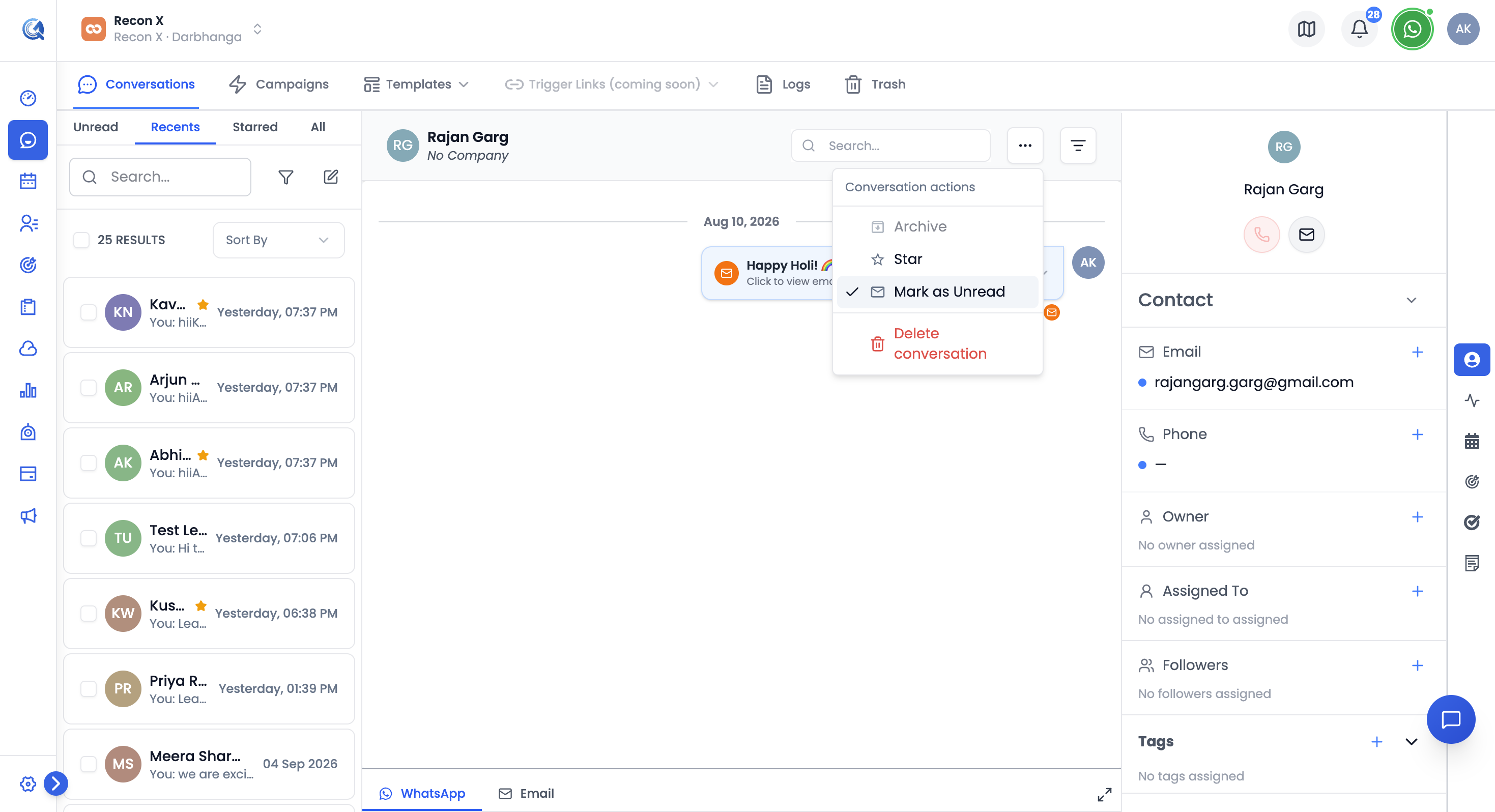Check the Test Le... conversation checkbox
Viewport: 1495px width, 812px height.
[x=88, y=538]
